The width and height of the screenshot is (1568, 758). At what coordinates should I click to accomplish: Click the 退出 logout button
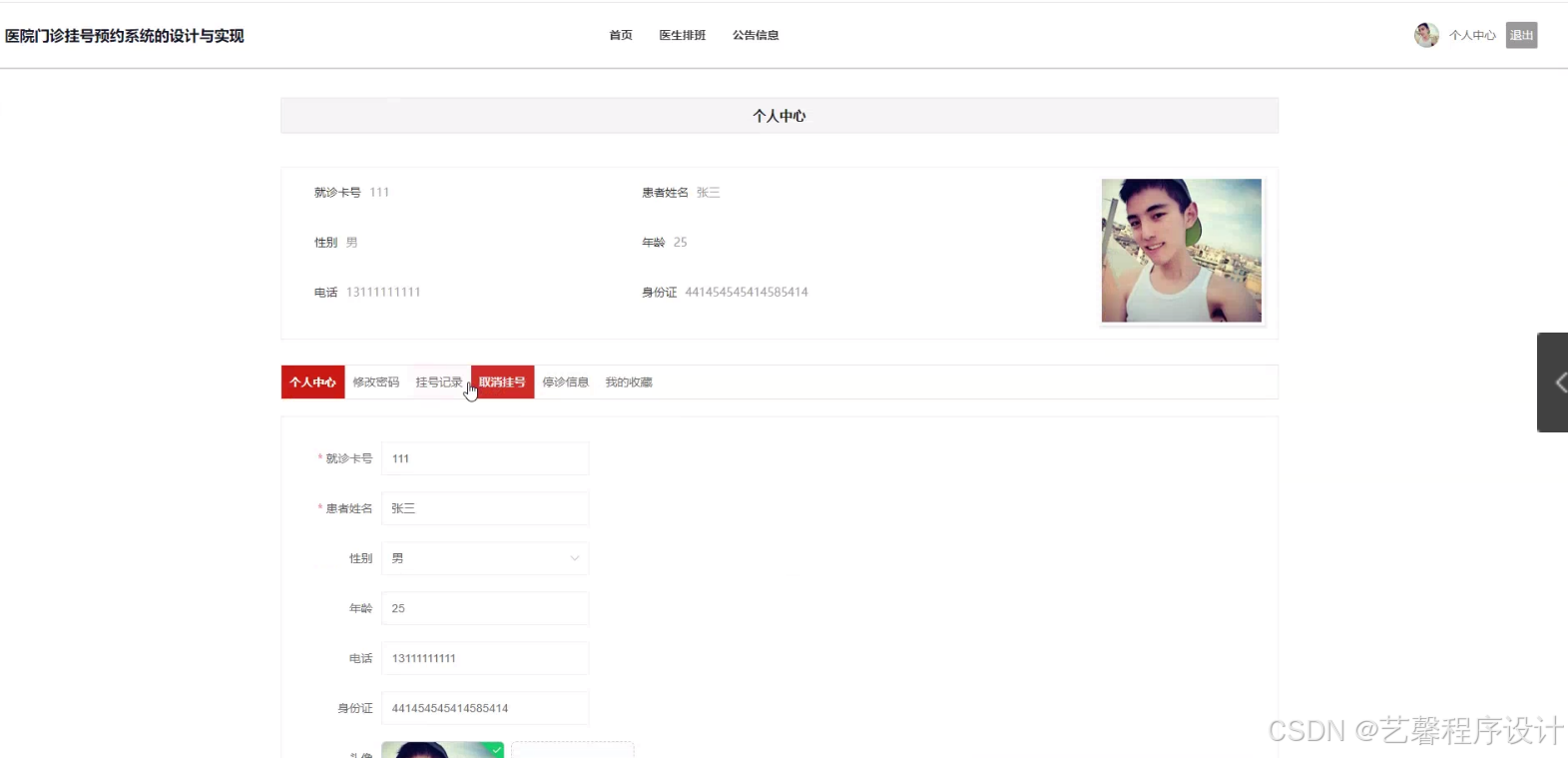coord(1522,35)
